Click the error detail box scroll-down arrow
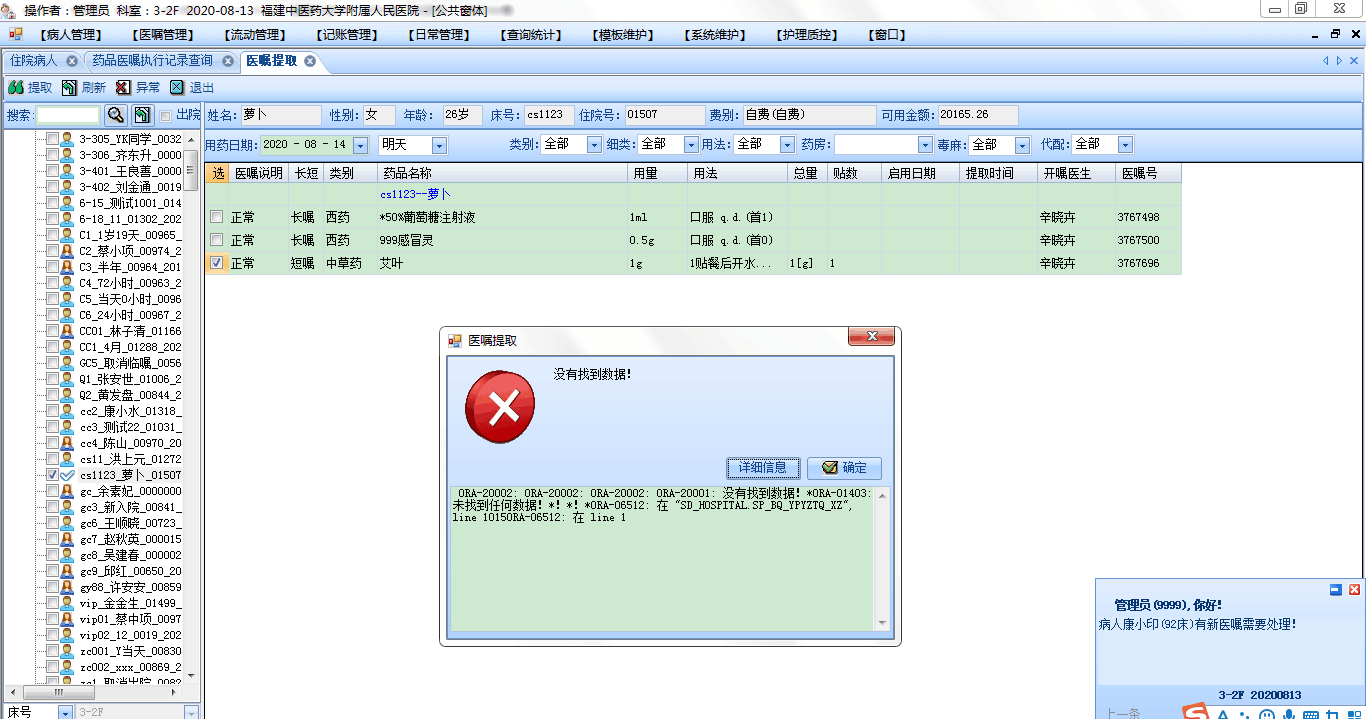The image size is (1366, 719). tap(882, 622)
